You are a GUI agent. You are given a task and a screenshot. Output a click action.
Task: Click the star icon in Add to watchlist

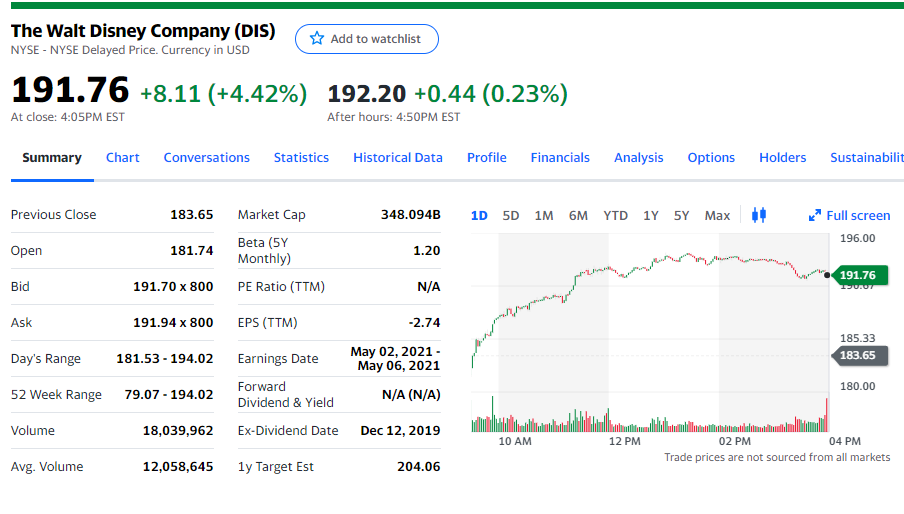(x=317, y=39)
